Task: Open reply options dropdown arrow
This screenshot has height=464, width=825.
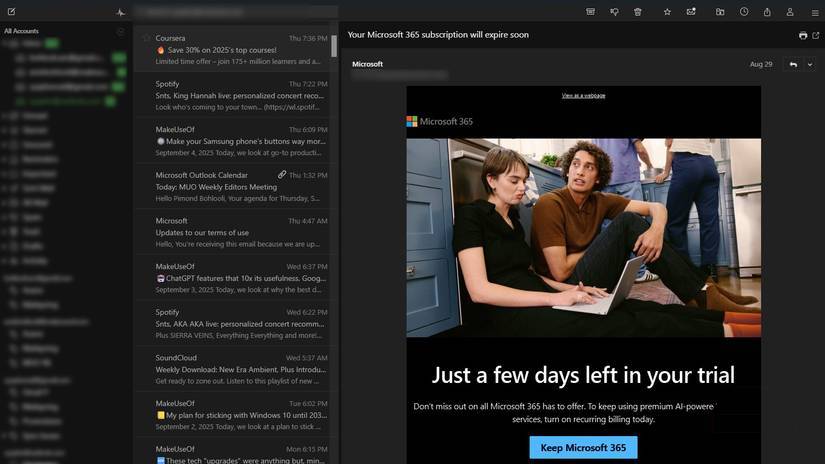Action: click(x=810, y=64)
